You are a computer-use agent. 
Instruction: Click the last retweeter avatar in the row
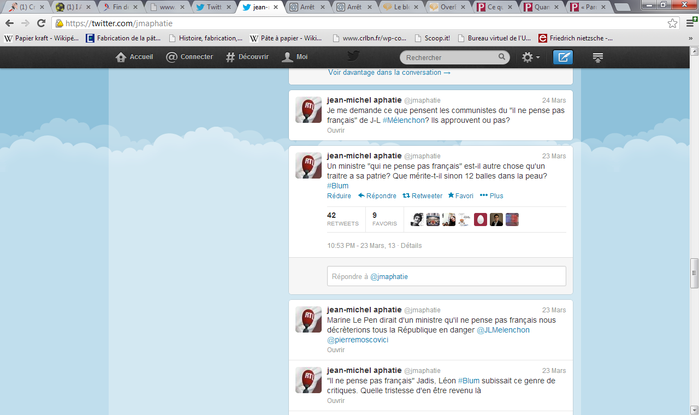point(512,219)
